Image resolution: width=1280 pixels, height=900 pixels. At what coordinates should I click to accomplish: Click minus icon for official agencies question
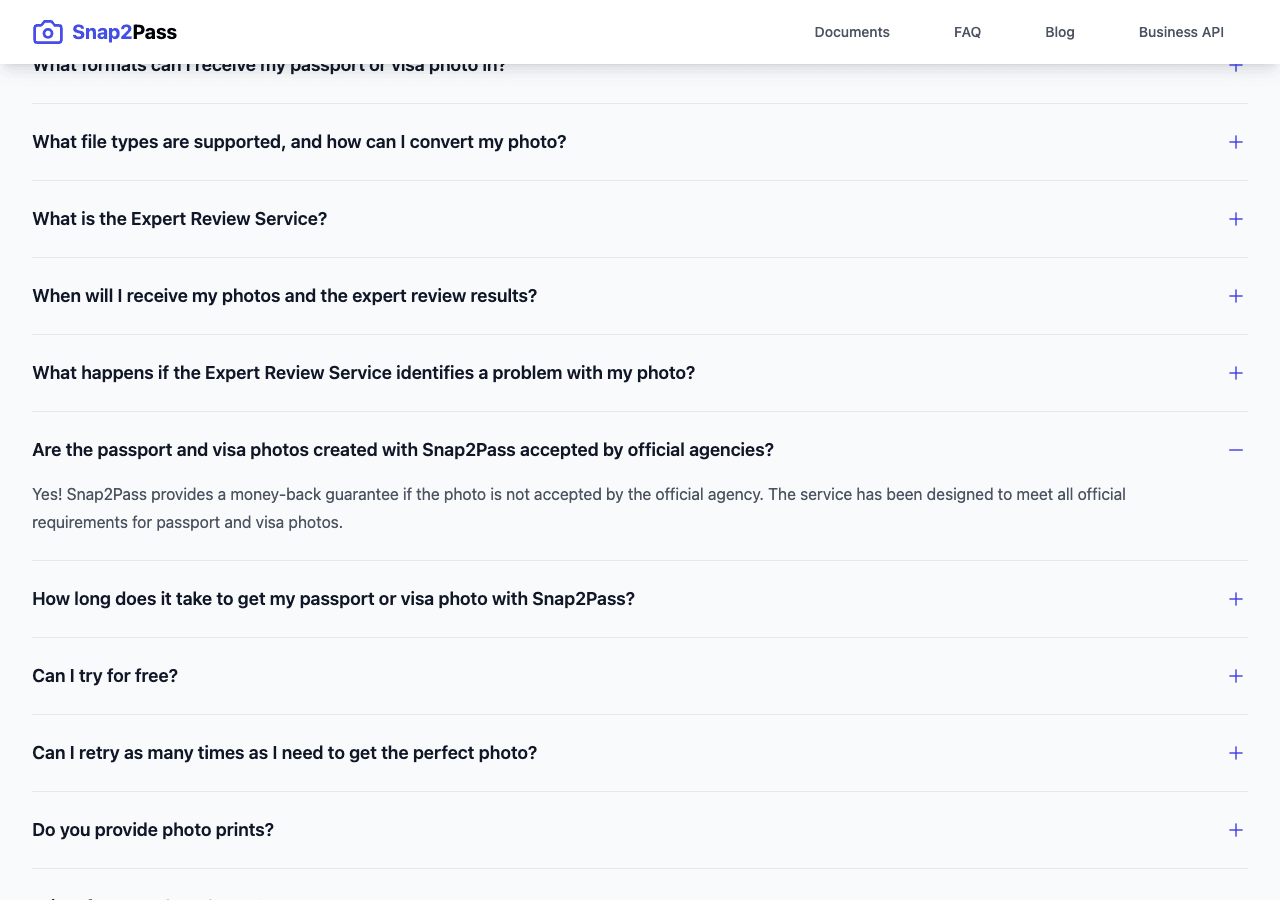[1236, 450]
